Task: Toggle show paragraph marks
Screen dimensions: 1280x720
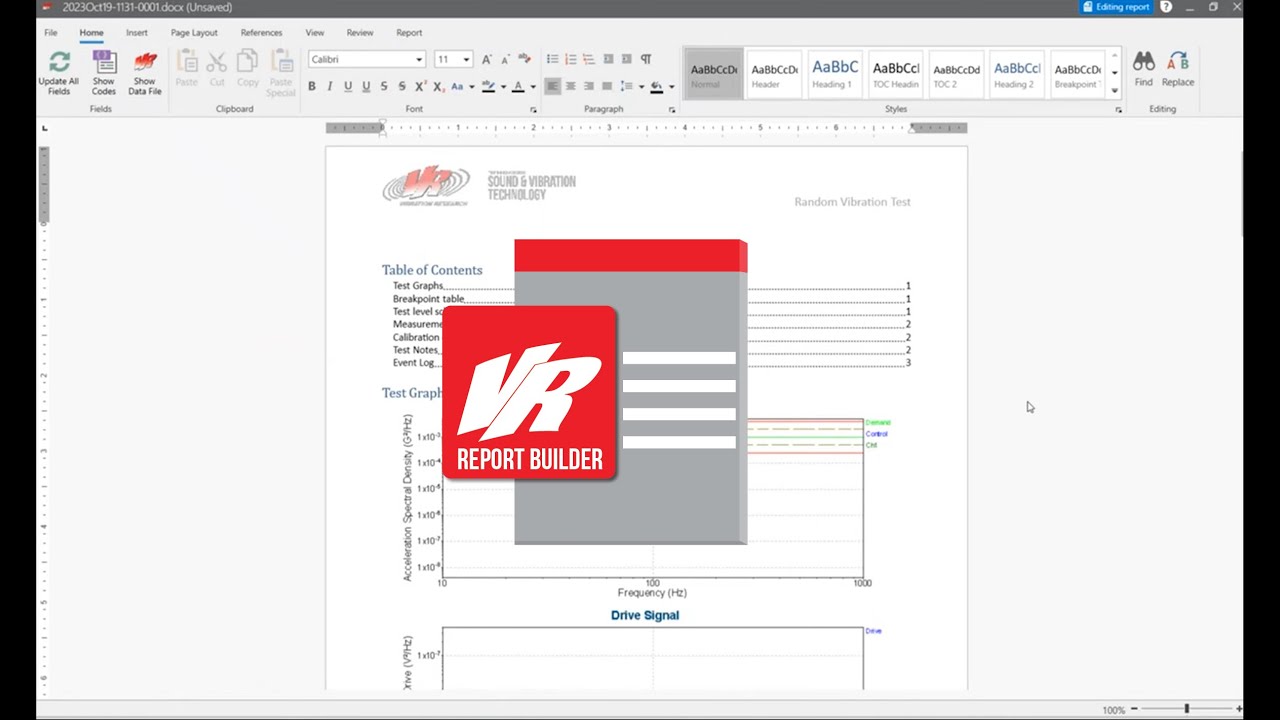Action: pyautogui.click(x=646, y=59)
